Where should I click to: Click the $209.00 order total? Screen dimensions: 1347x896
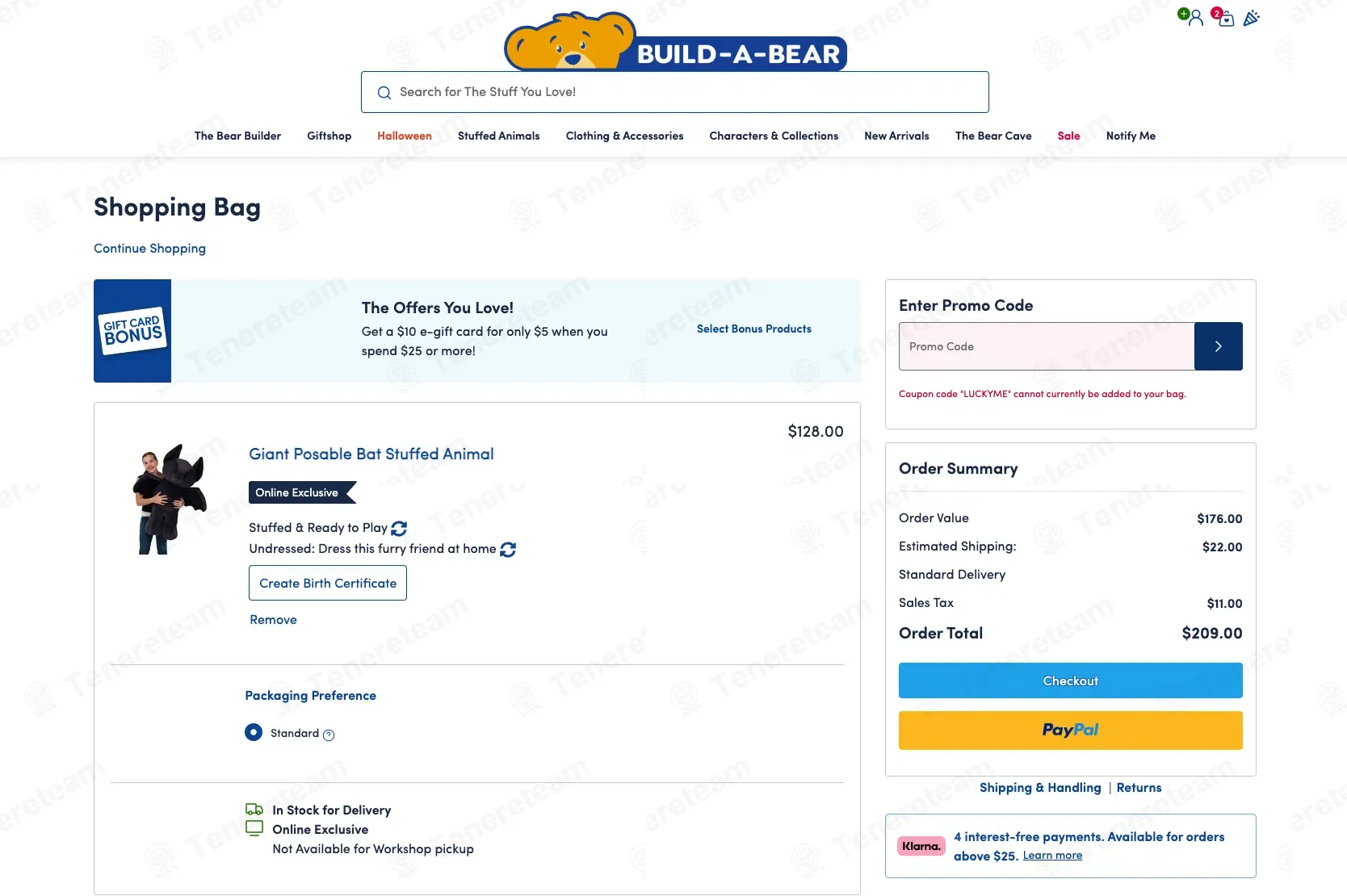(1211, 634)
